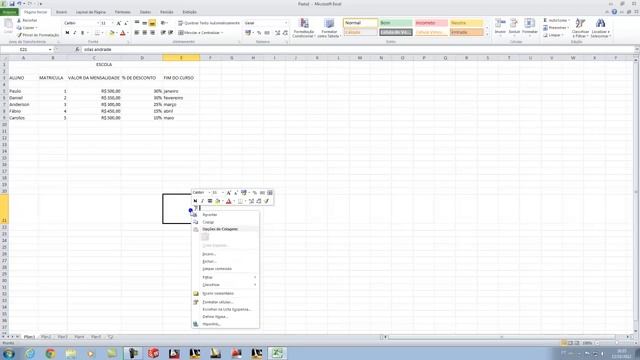This screenshot has width=640, height=360.
Task: Choose Limpar conteúdo in the context menu
Action: [x=217, y=269]
